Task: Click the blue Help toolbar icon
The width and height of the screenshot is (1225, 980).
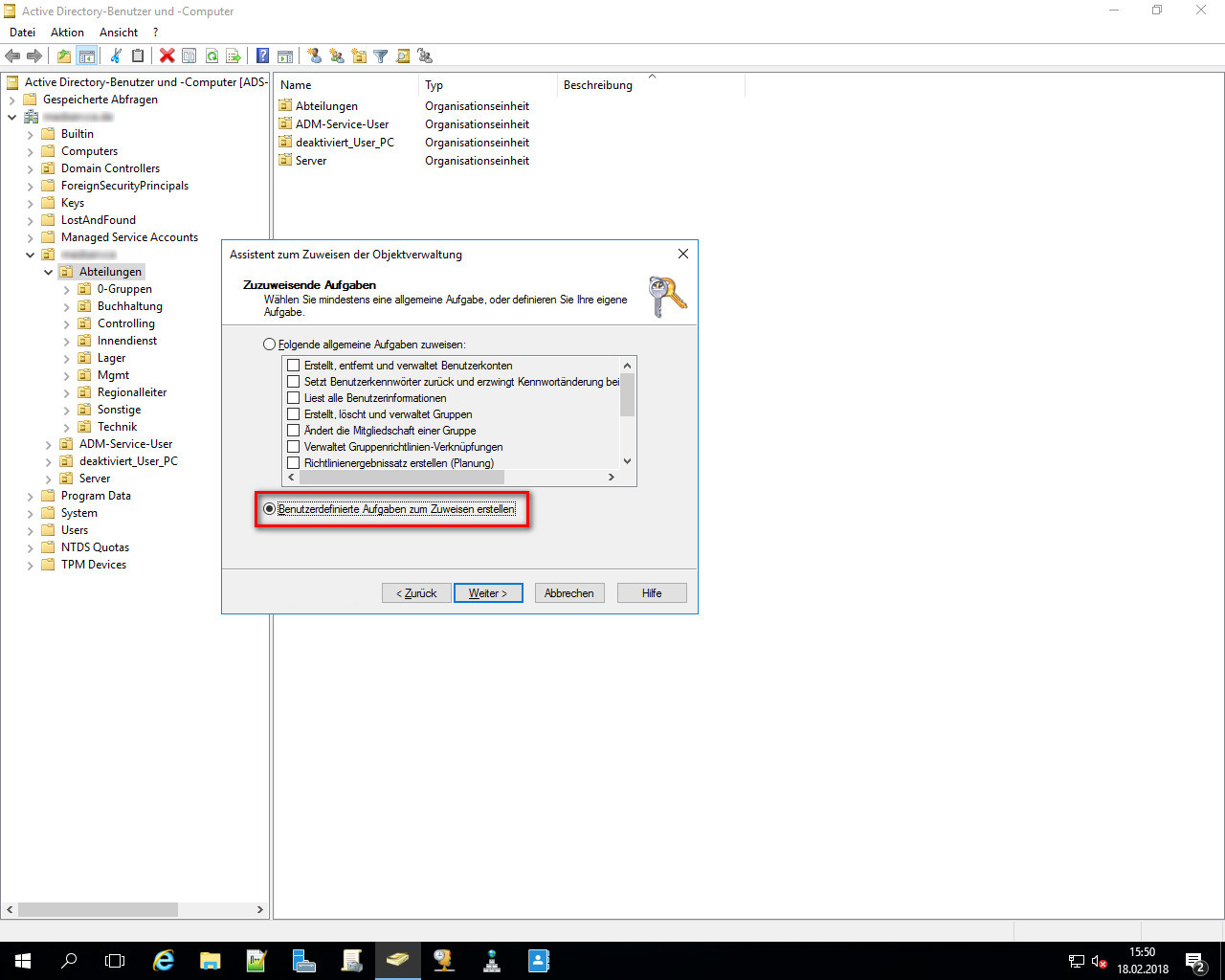Action: pos(262,56)
